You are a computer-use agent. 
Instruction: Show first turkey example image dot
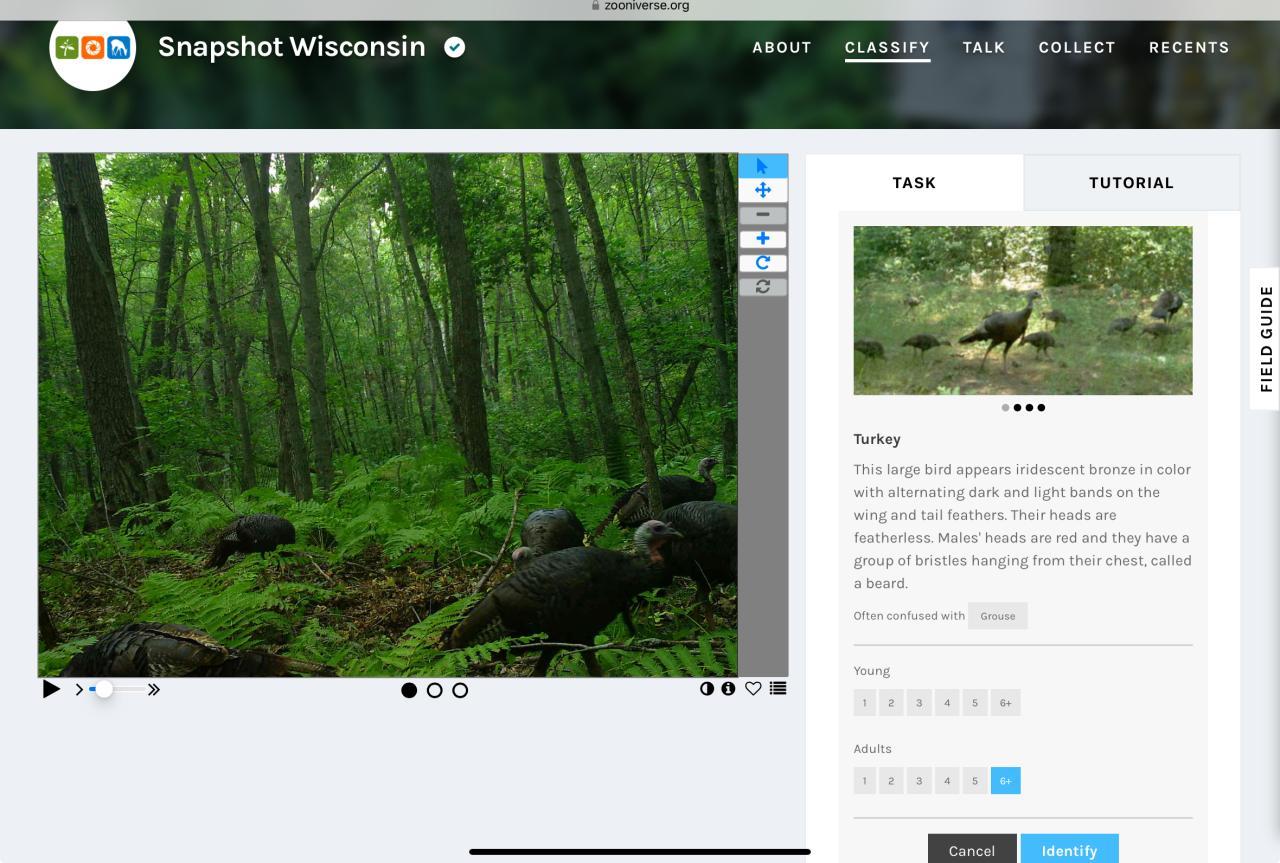(1005, 408)
